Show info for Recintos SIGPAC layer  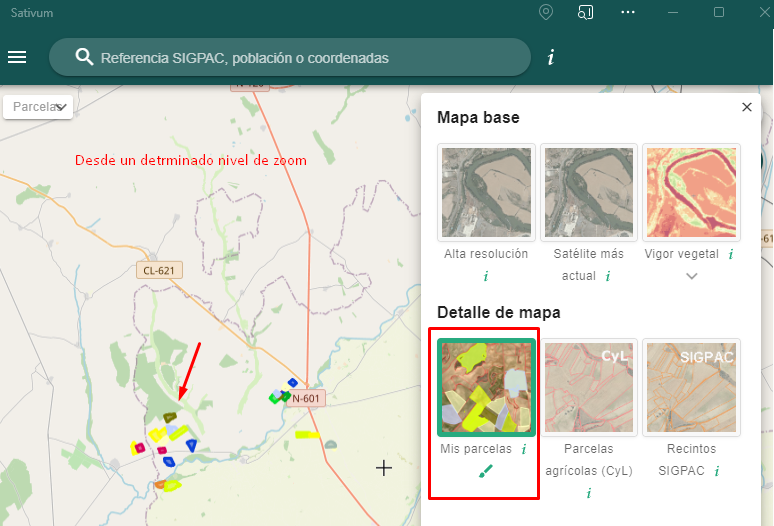(718, 470)
